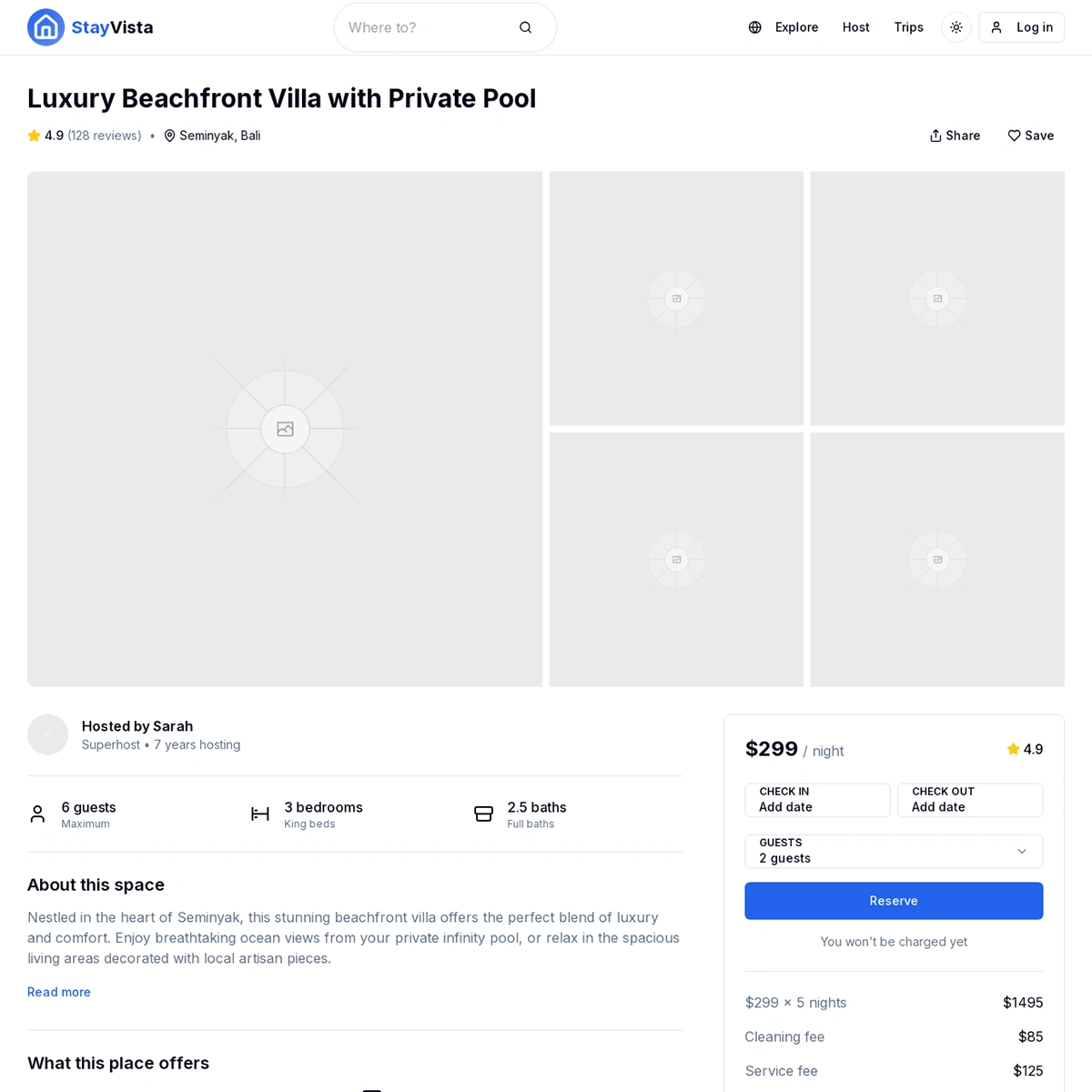Click the yellow star rating icon under title
Image resolution: width=1092 pixels, height=1092 pixels.
coord(35,136)
